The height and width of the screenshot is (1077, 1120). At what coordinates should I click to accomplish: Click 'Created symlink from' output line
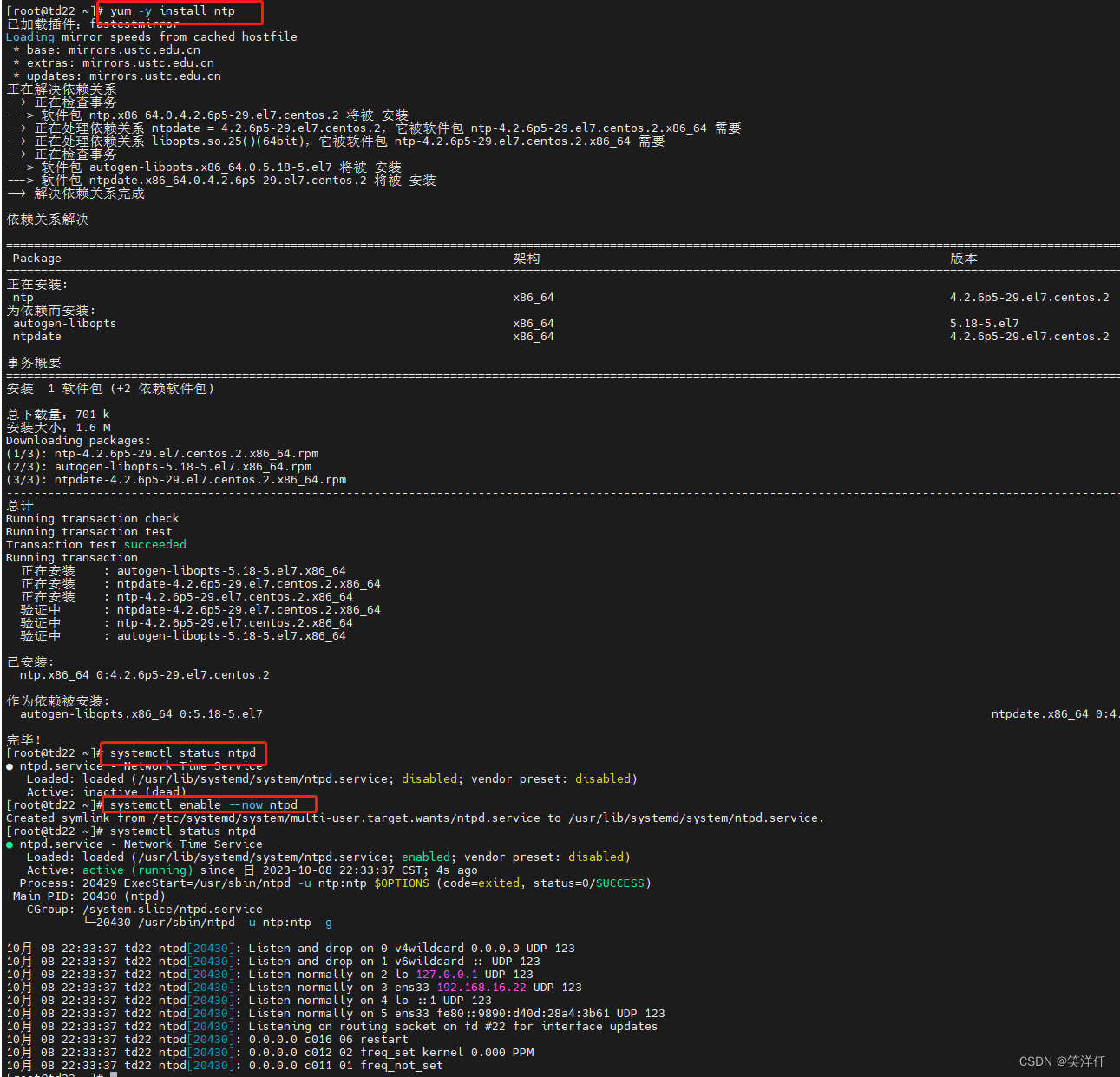point(415,818)
